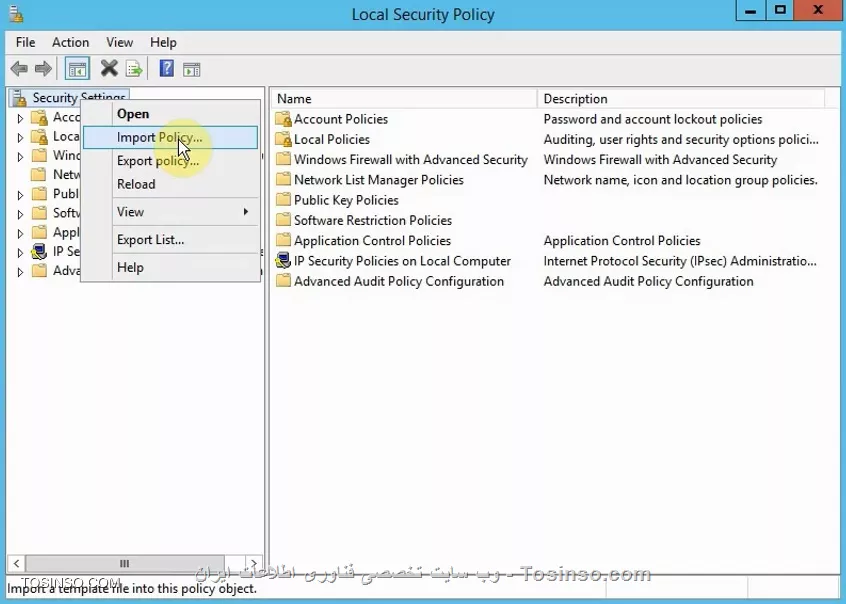846x604 pixels.
Task: Click Windows Firewall folder icon in list
Action: (283, 159)
